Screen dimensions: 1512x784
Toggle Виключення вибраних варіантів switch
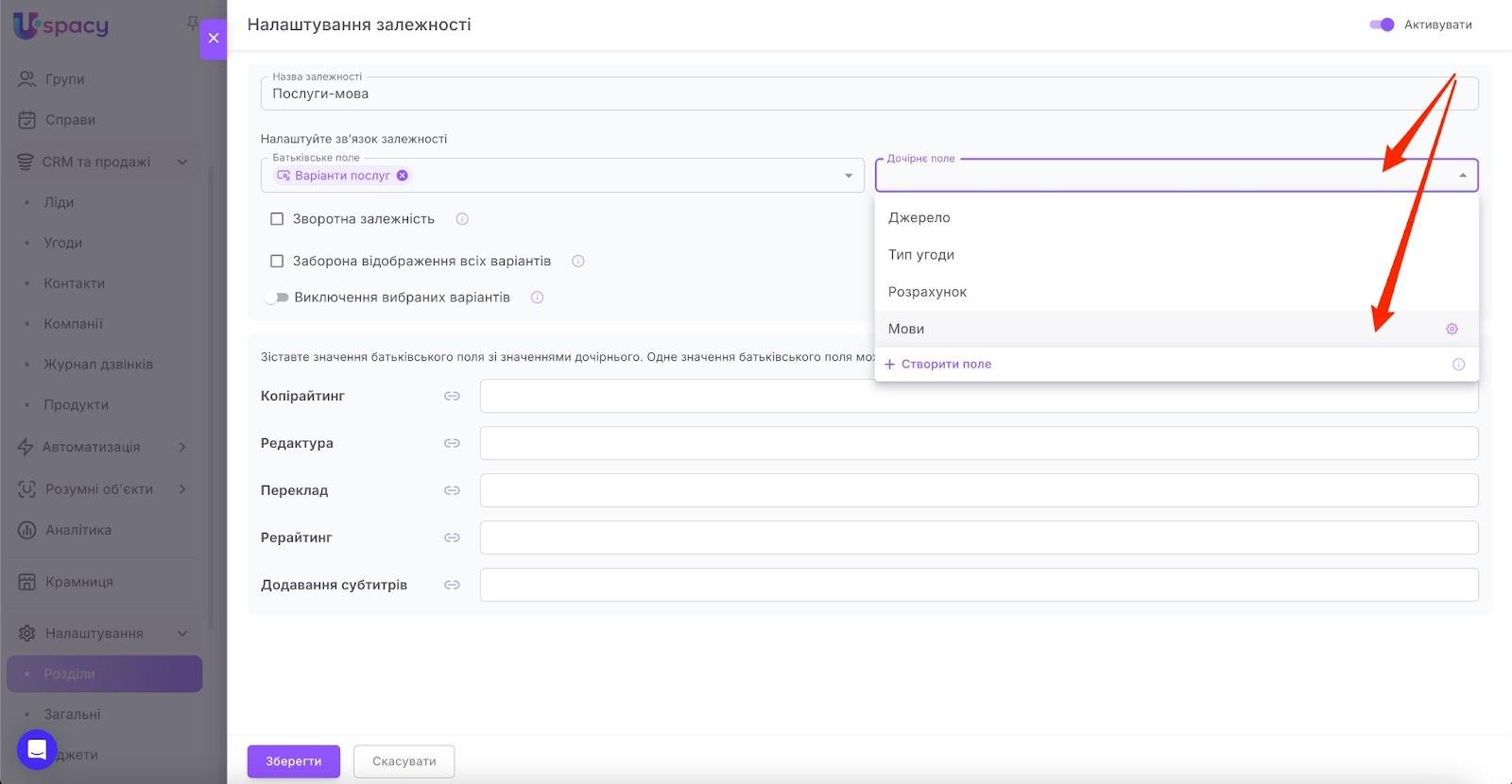click(x=276, y=298)
